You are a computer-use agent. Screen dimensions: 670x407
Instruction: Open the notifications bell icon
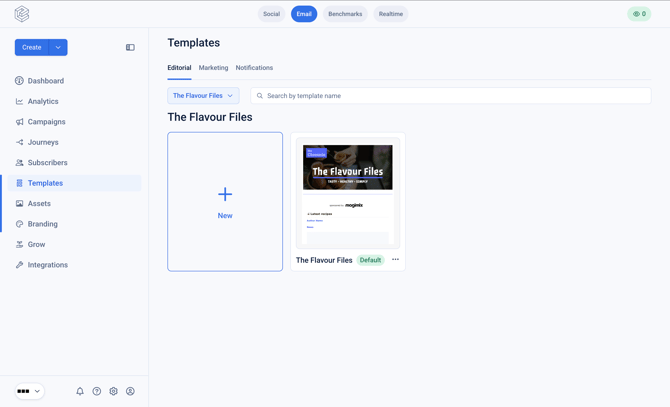(80, 391)
